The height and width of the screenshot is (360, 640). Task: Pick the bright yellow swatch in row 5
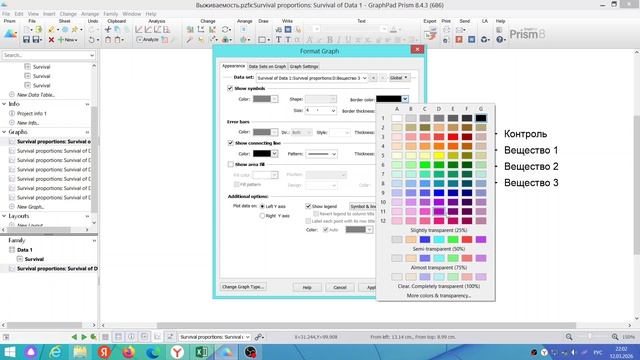click(x=439, y=156)
